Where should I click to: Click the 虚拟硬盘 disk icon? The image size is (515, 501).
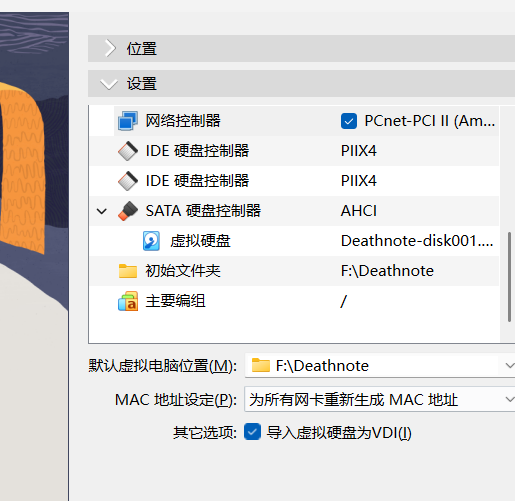[151, 241]
